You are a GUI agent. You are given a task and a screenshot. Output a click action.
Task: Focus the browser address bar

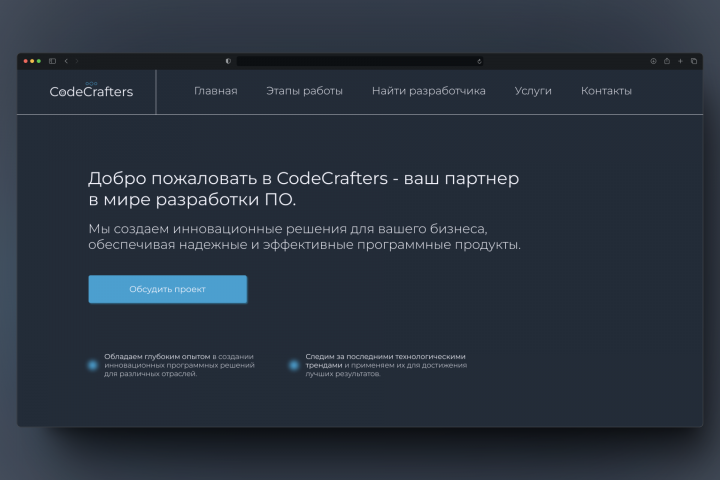pos(359,61)
